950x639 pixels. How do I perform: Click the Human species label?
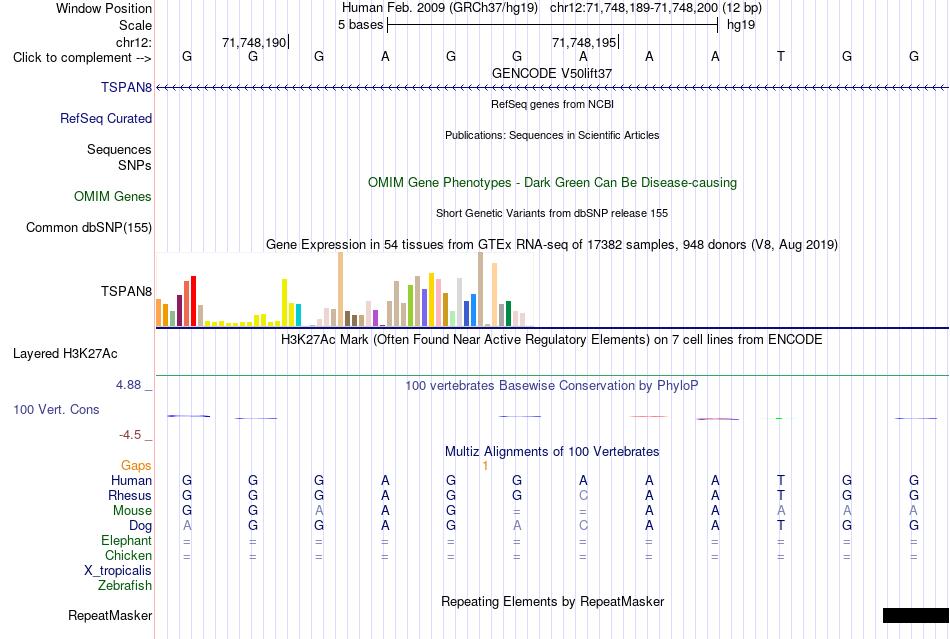[x=131, y=480]
